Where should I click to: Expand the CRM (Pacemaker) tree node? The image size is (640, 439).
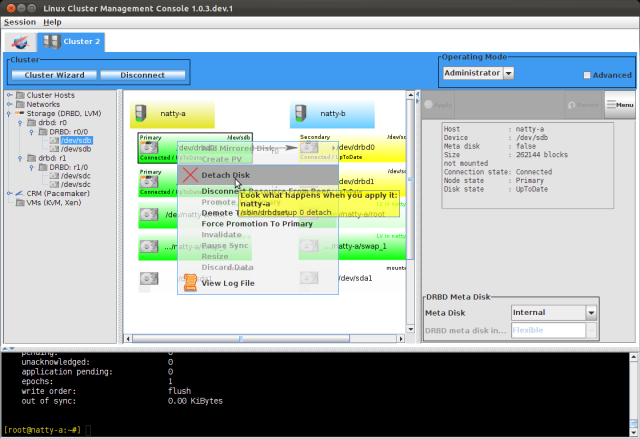pyautogui.click(x=10, y=193)
